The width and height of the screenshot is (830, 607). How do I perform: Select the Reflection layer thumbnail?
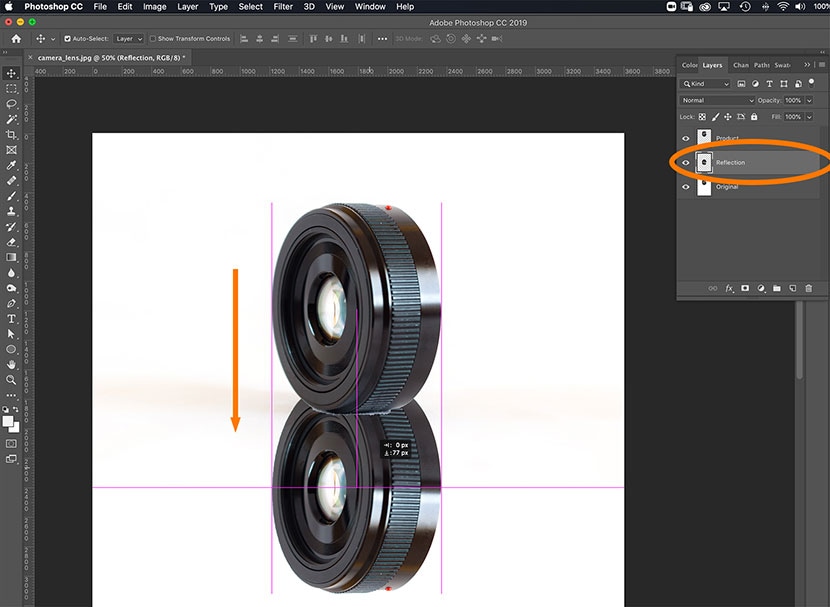704,162
